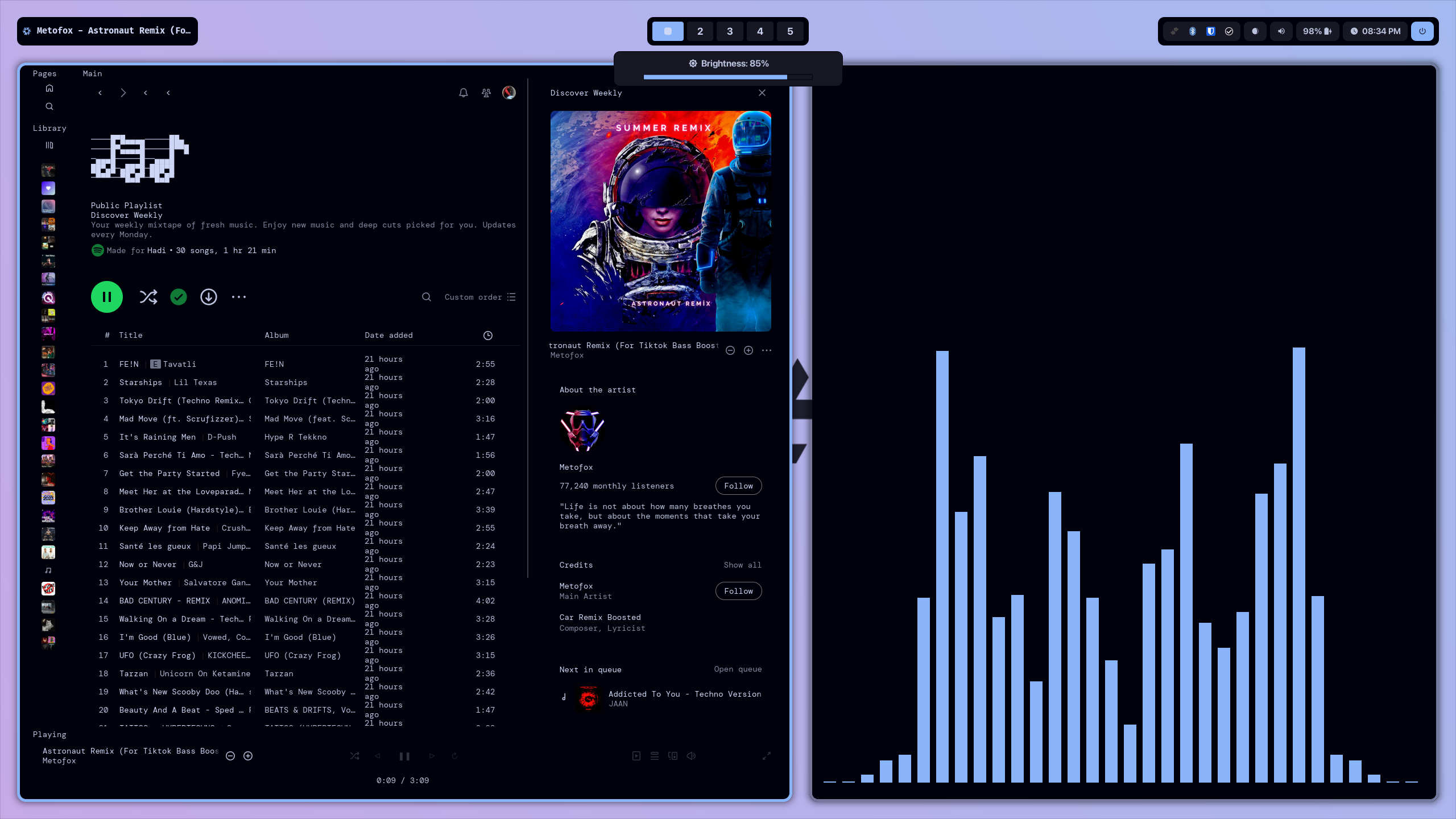The image size is (1456, 819).
Task: Open queue icon in bottom player bar
Action: pyautogui.click(x=655, y=756)
